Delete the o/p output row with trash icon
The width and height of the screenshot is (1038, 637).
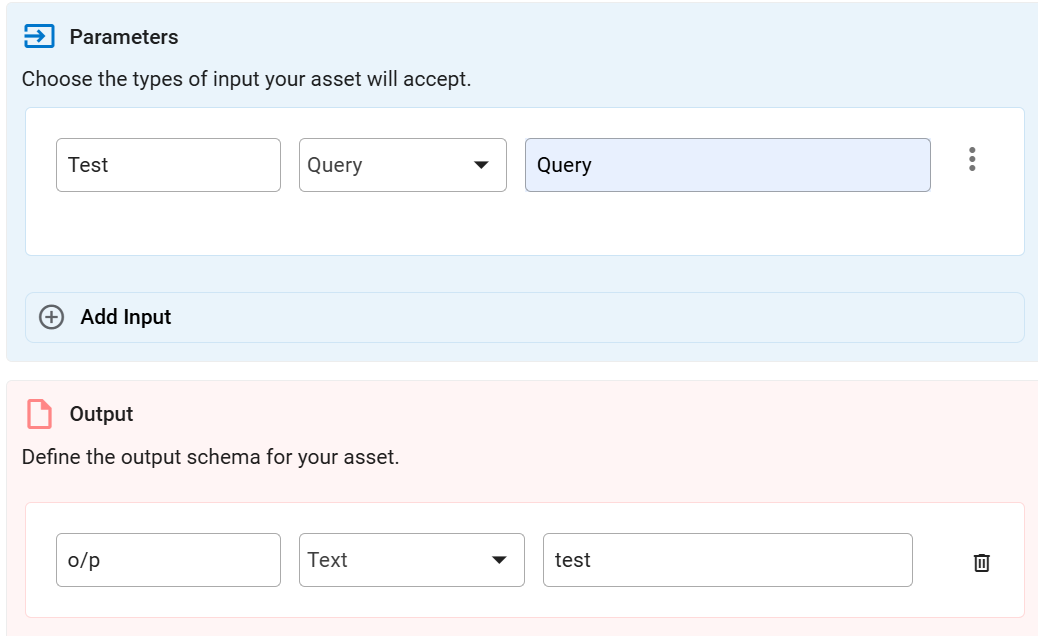pos(981,562)
